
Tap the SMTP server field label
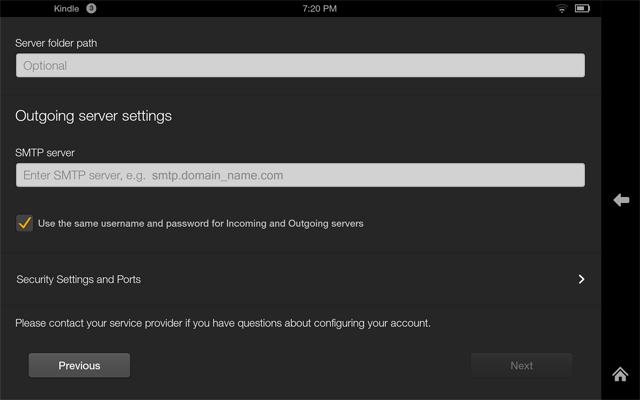(46, 152)
